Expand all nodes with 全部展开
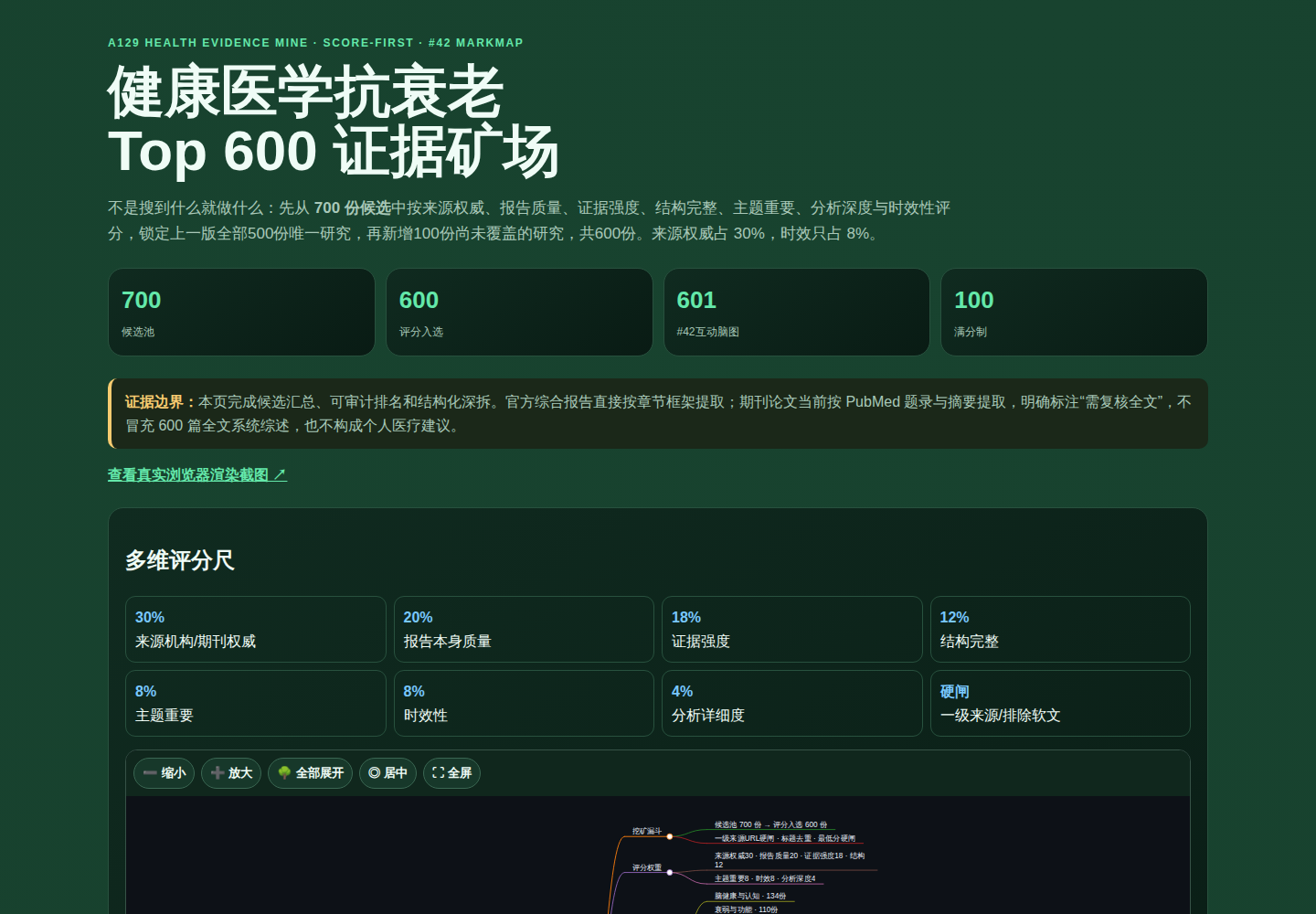The image size is (1316, 914). [310, 773]
